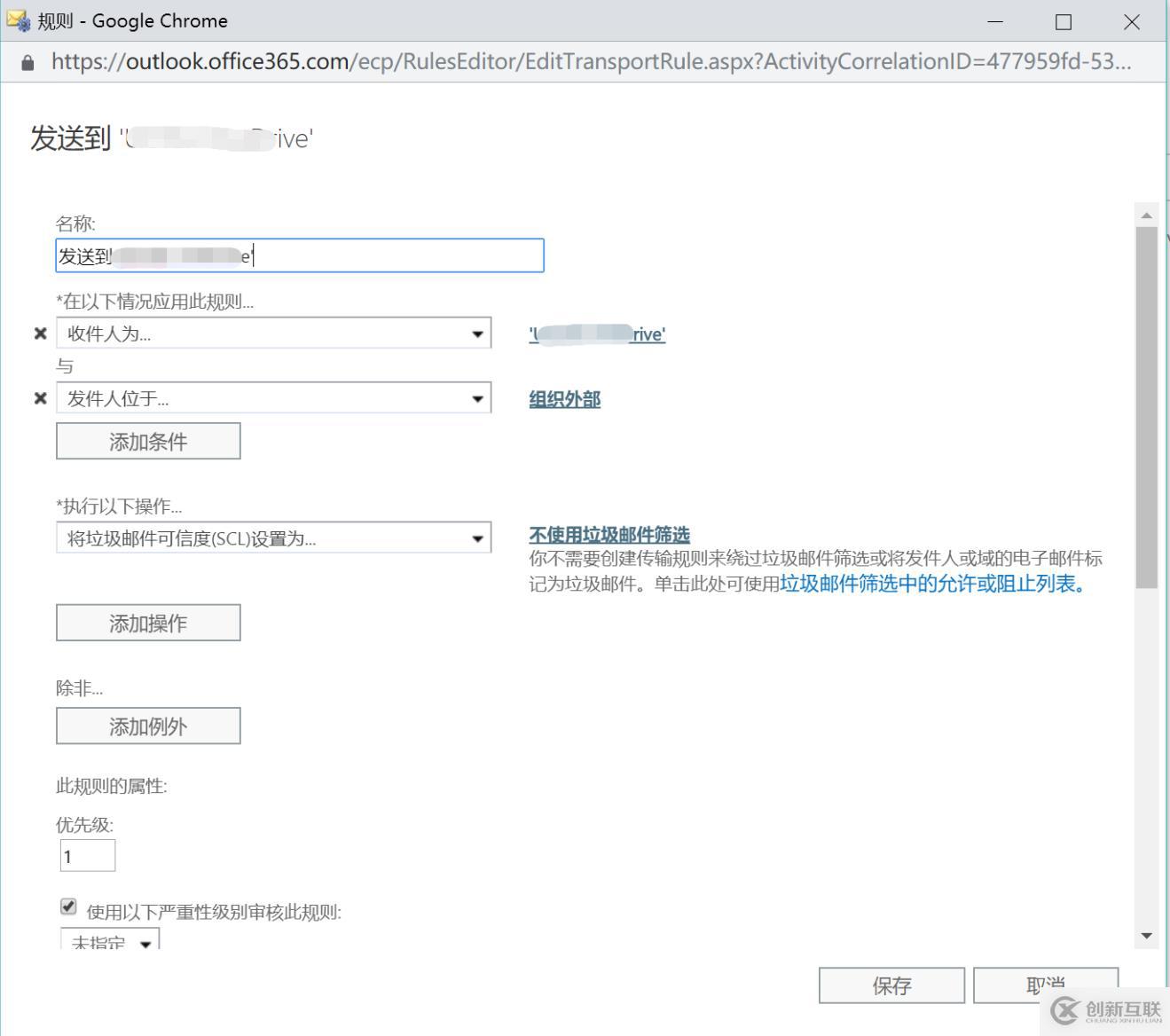Screen dimensions: 1170x1036
Task: Click the '保存' button
Action: (x=891, y=985)
